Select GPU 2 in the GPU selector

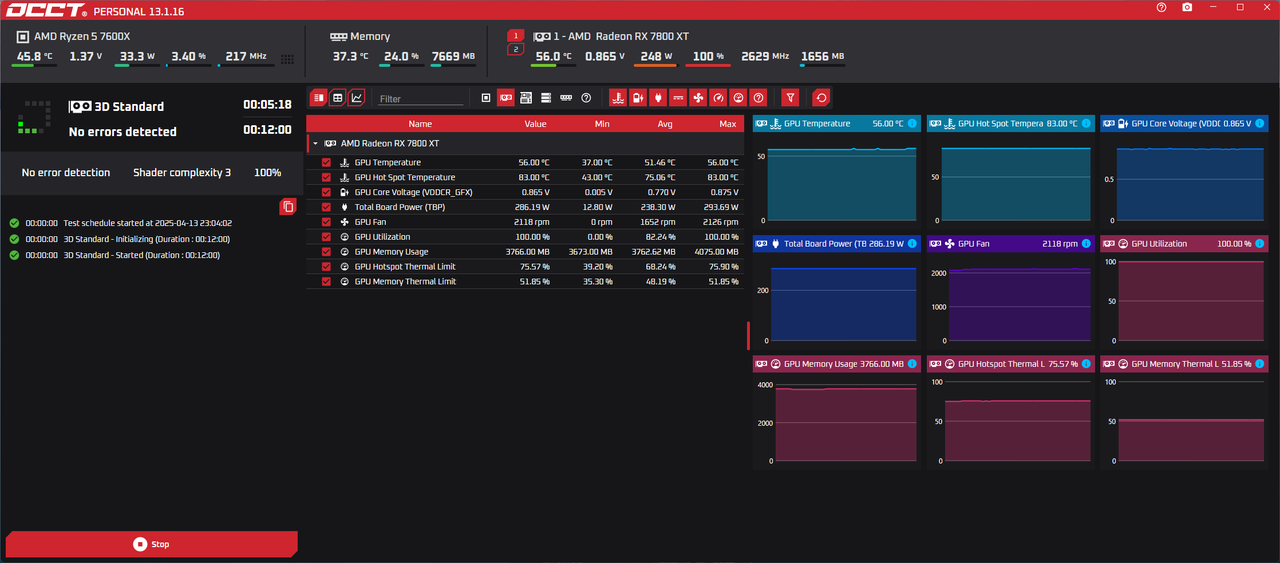pos(516,49)
